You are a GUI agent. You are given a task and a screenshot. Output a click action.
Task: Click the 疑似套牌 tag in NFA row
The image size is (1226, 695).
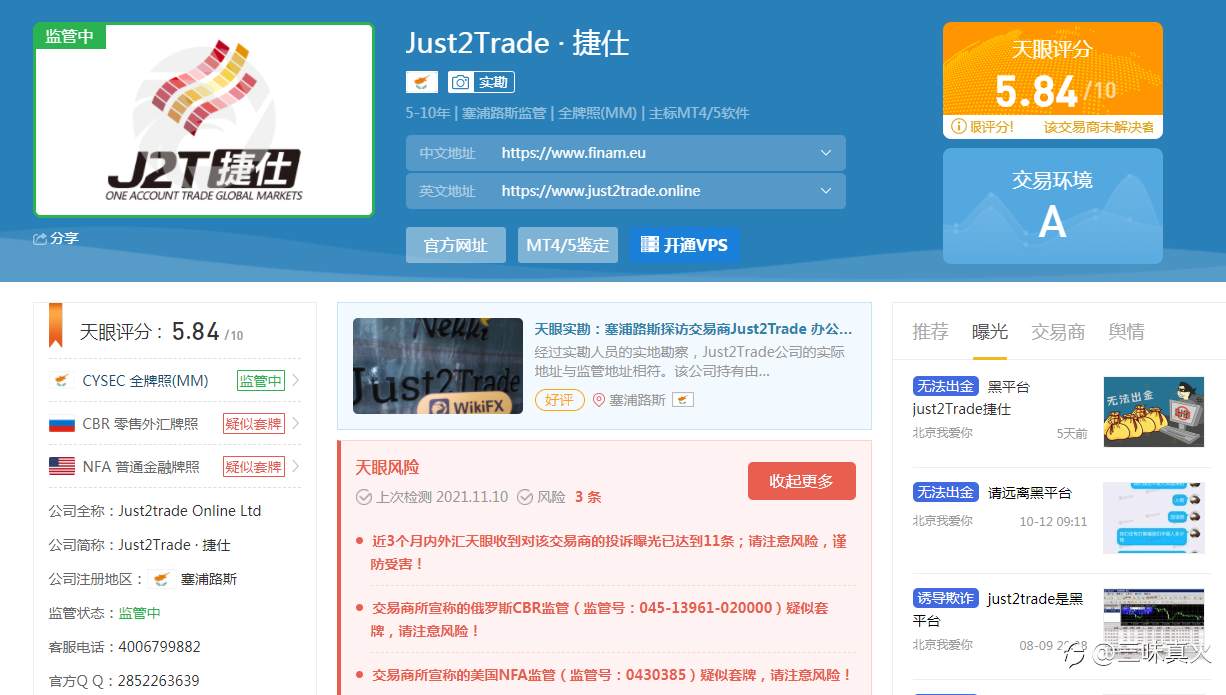tap(254, 467)
